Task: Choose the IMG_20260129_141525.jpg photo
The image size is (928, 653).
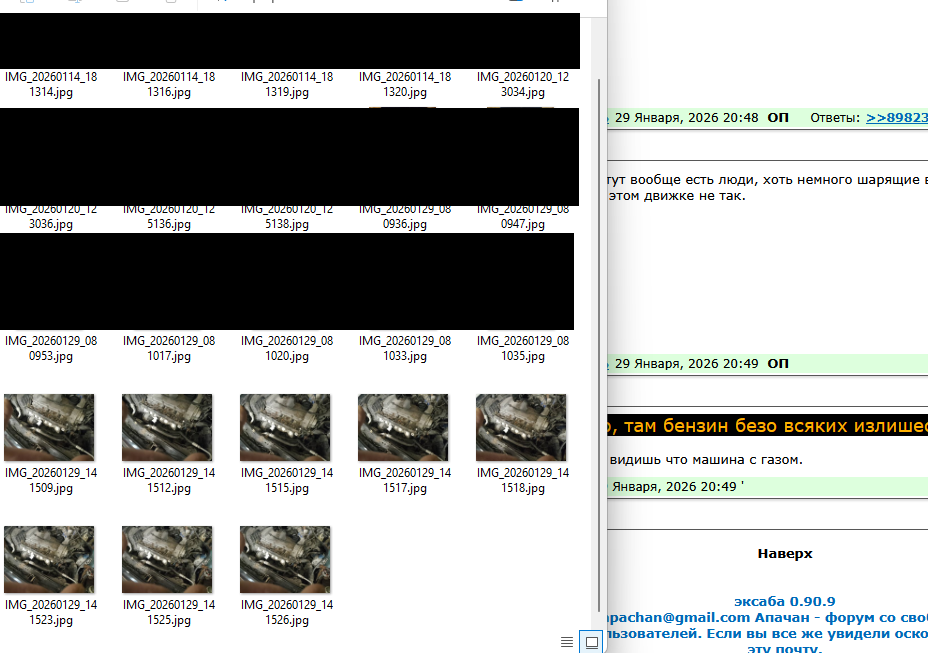Action: (x=168, y=560)
